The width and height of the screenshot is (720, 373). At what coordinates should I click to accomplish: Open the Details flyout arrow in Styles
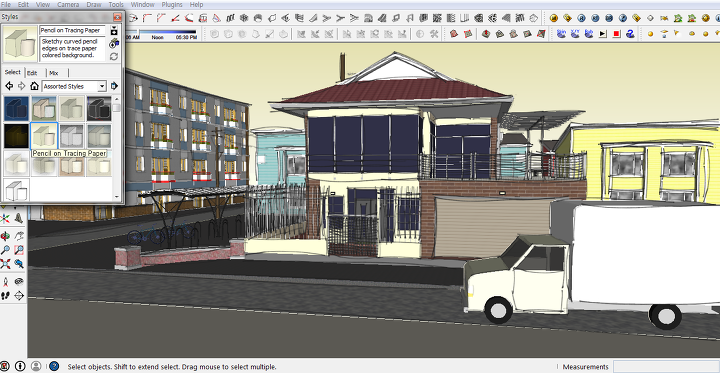pos(114,86)
